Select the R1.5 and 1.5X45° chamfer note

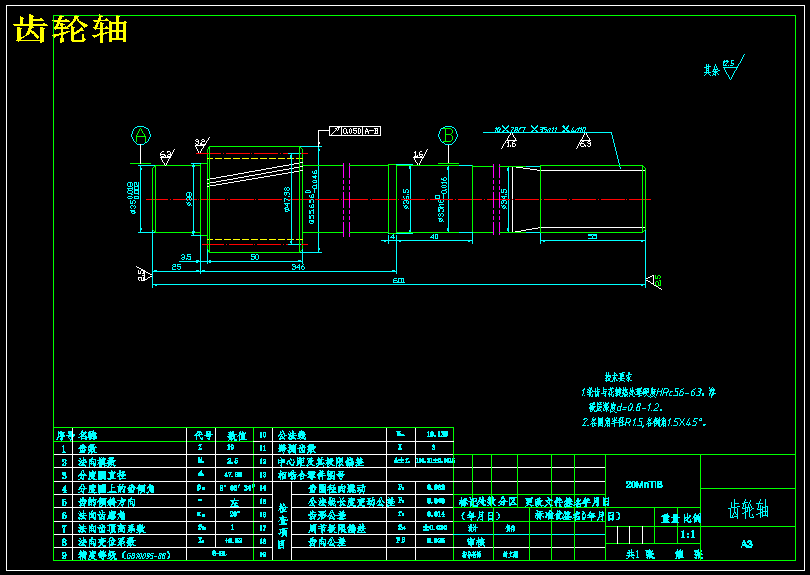(644, 423)
